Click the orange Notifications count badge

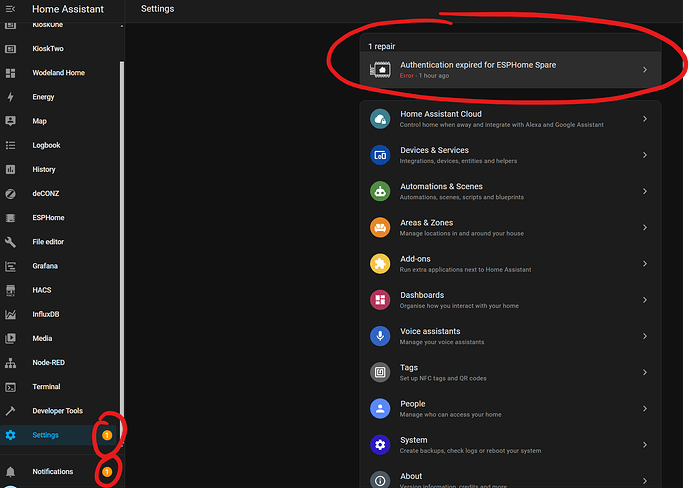click(x=107, y=472)
